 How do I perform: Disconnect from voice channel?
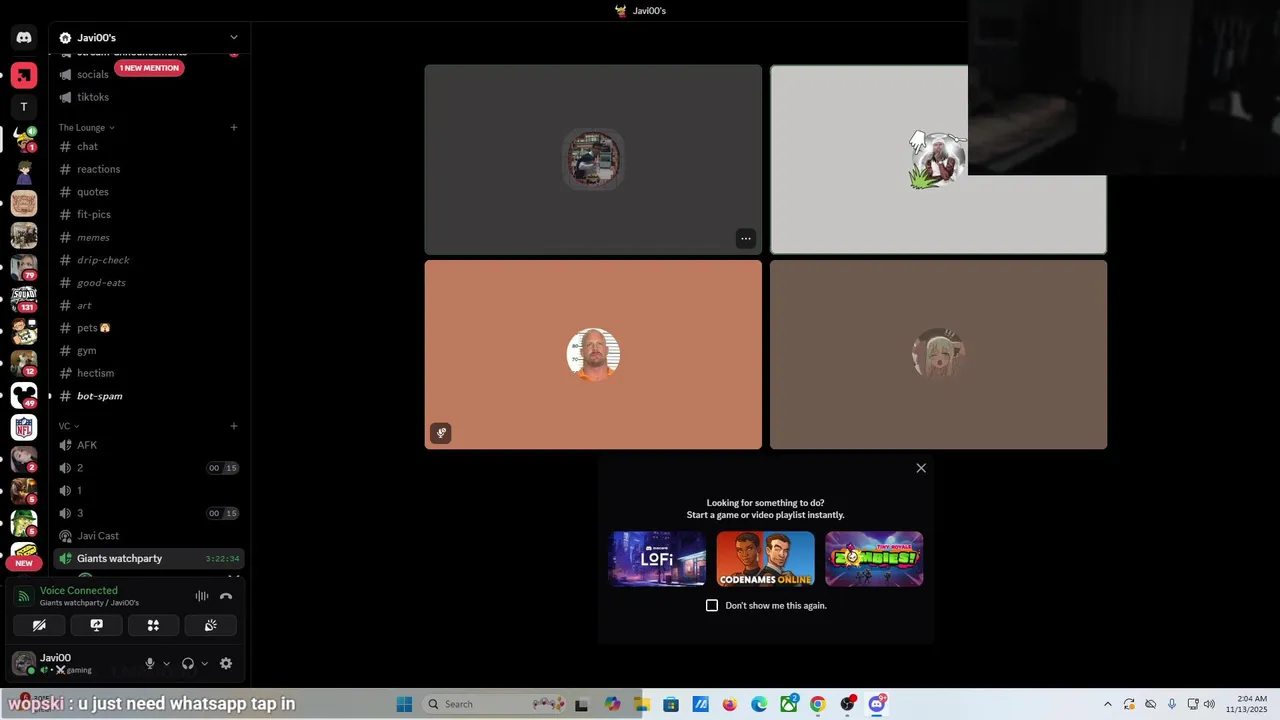[x=226, y=596]
